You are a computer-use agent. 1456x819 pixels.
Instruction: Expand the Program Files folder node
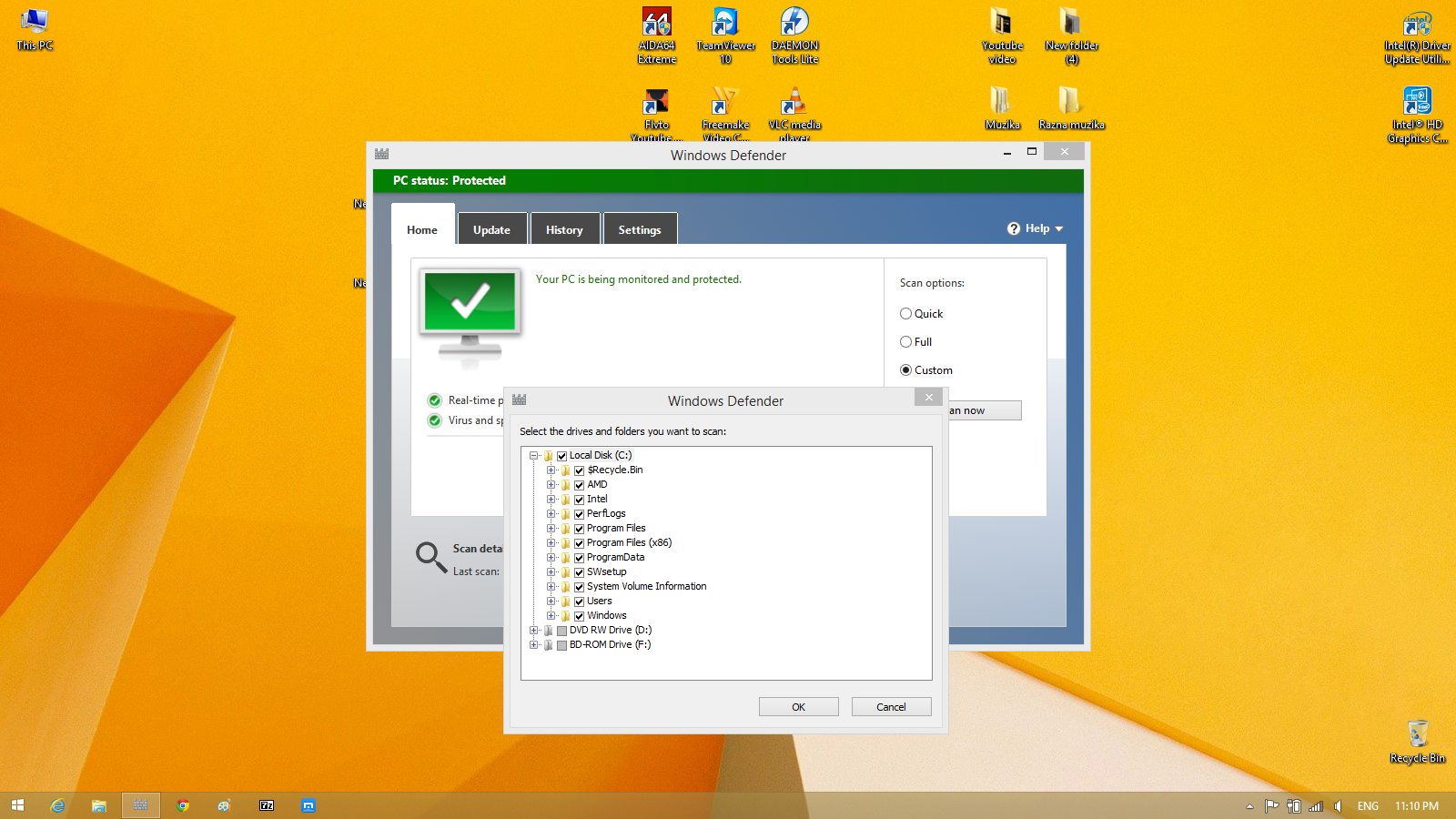click(551, 529)
